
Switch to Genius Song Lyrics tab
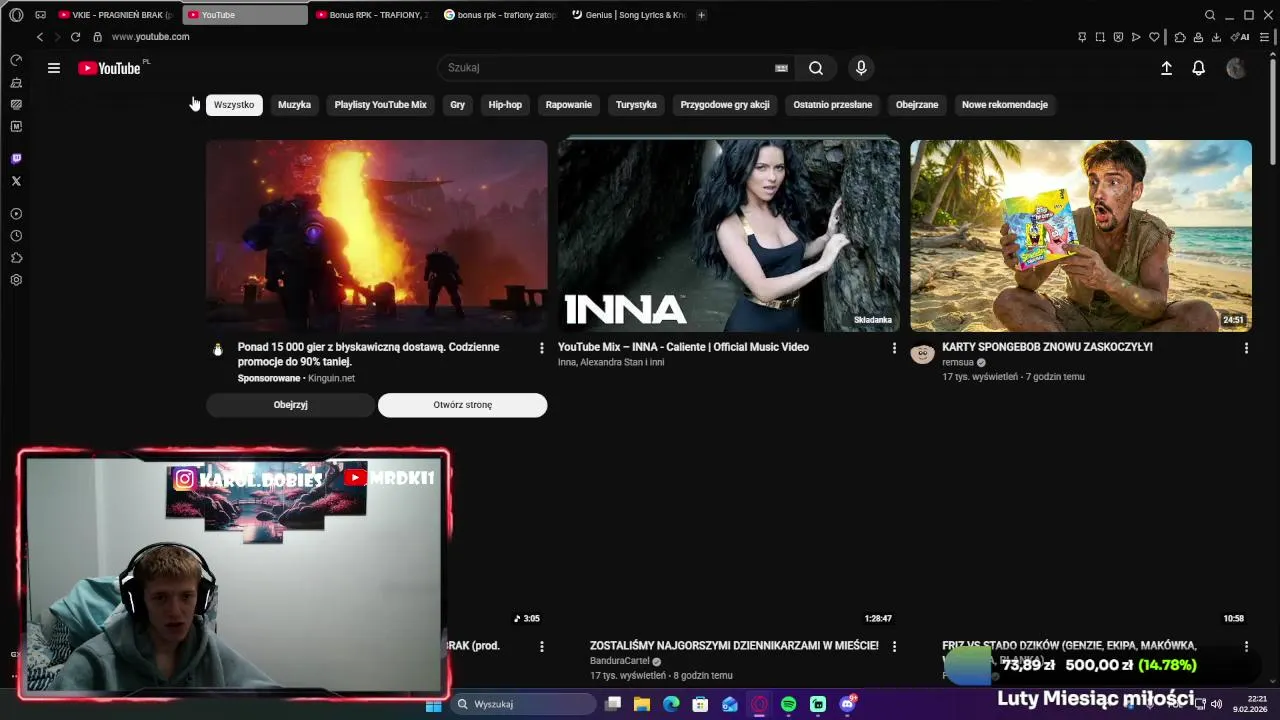pyautogui.click(x=629, y=15)
